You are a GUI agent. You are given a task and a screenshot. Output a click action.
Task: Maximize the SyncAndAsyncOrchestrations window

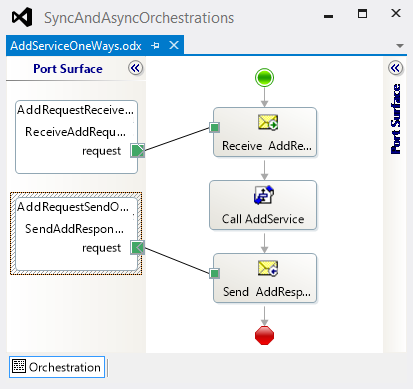click(x=362, y=14)
